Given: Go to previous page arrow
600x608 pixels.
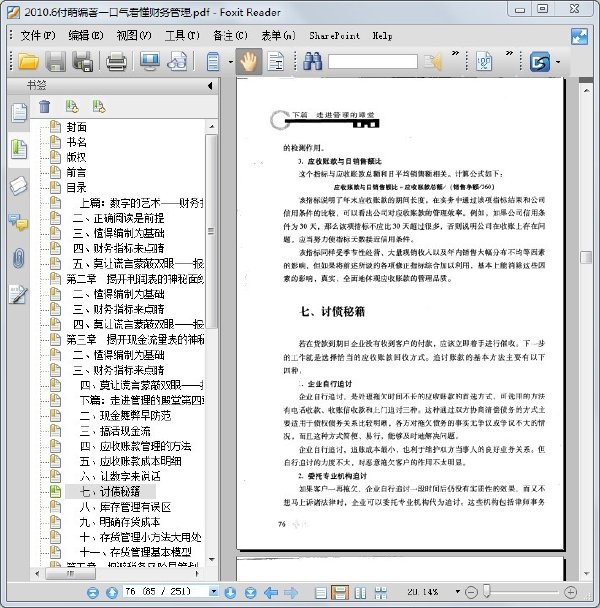Looking at the screenshot, I should [x=112, y=592].
